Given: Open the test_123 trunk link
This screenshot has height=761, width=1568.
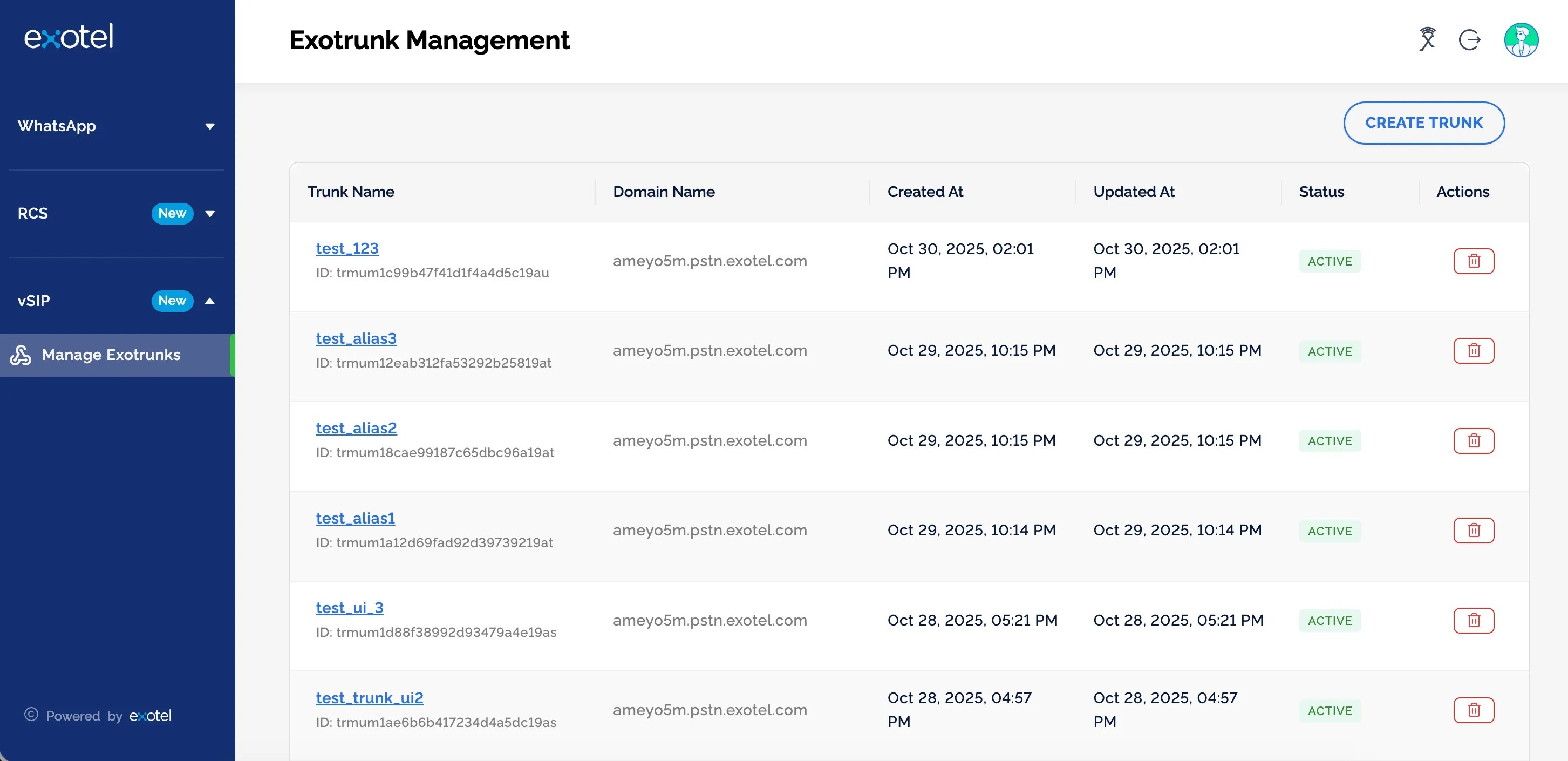Looking at the screenshot, I should [347, 248].
